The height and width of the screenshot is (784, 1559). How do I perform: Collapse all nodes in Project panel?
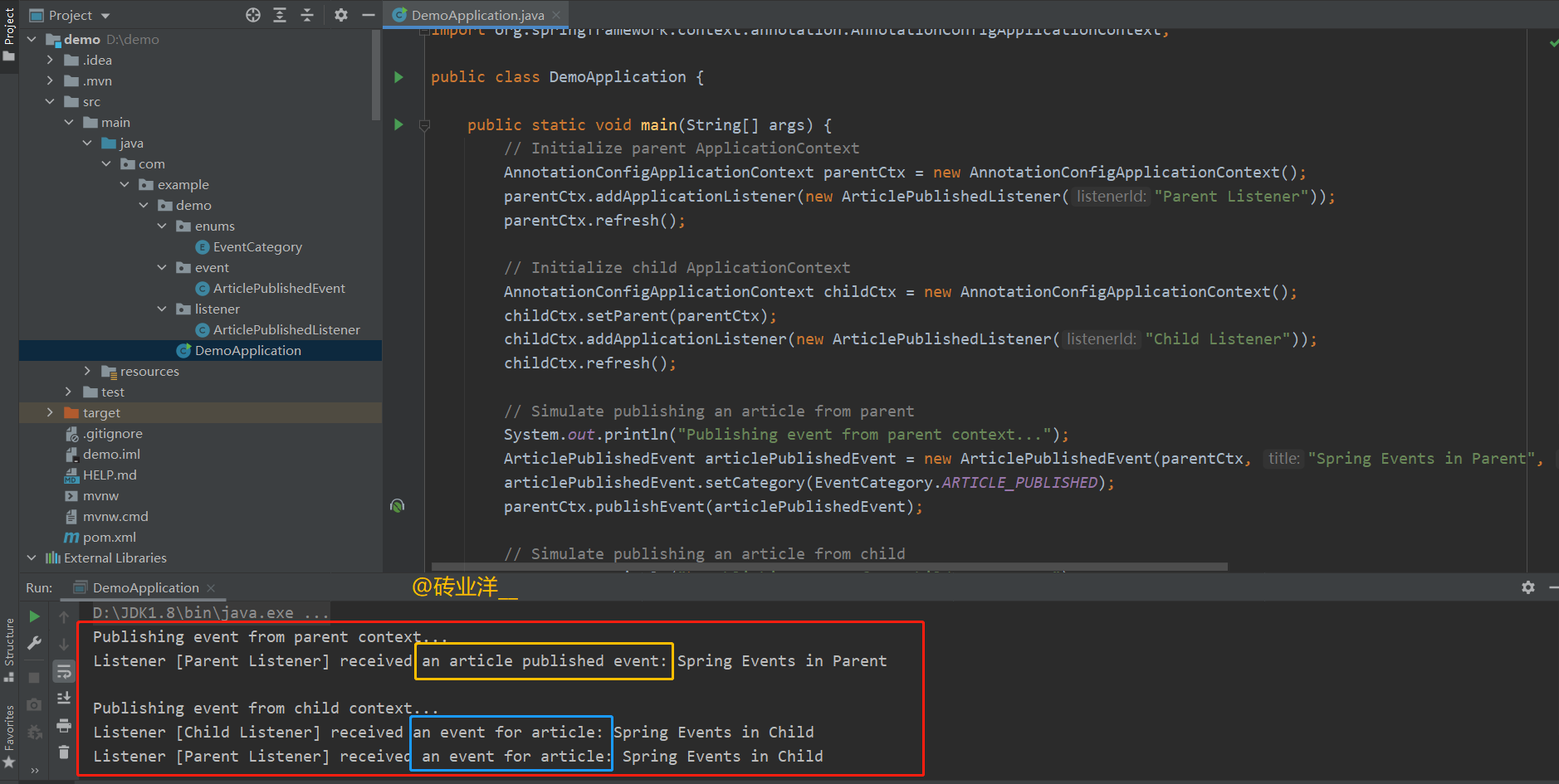307,15
